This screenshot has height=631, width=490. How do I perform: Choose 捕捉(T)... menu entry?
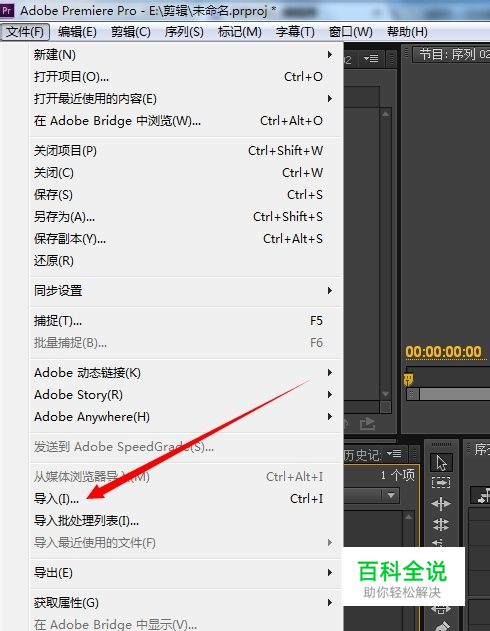tap(186, 321)
